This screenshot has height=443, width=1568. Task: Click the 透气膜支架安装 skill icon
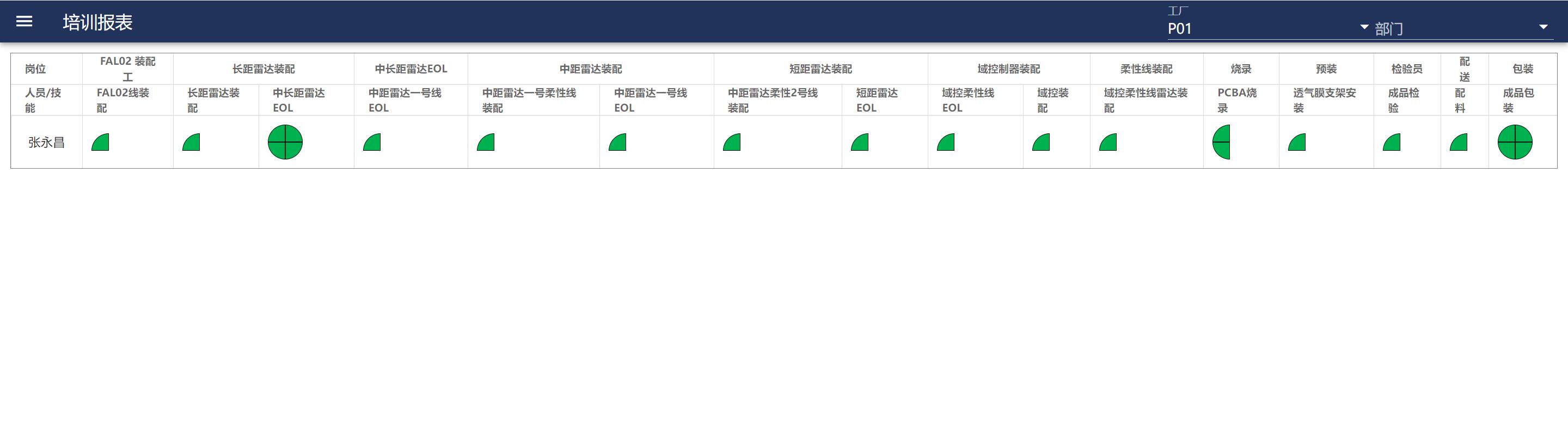tap(1297, 143)
